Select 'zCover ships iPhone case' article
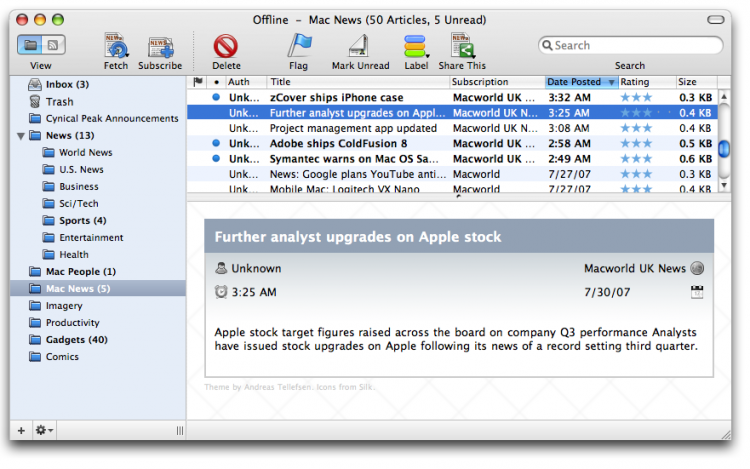The height and width of the screenshot is (469, 750). (x=452, y=98)
